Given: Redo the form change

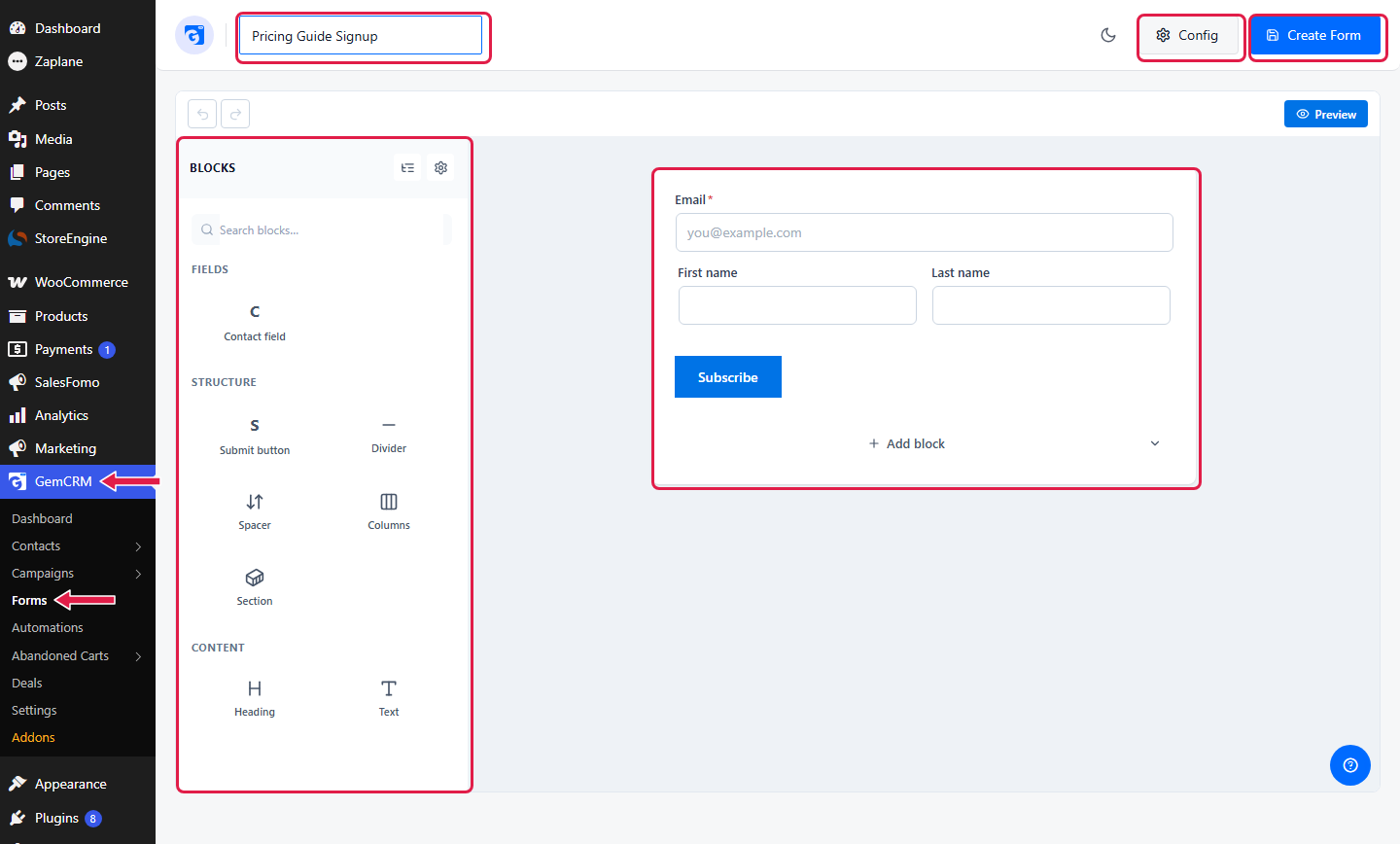Looking at the screenshot, I should click(235, 114).
